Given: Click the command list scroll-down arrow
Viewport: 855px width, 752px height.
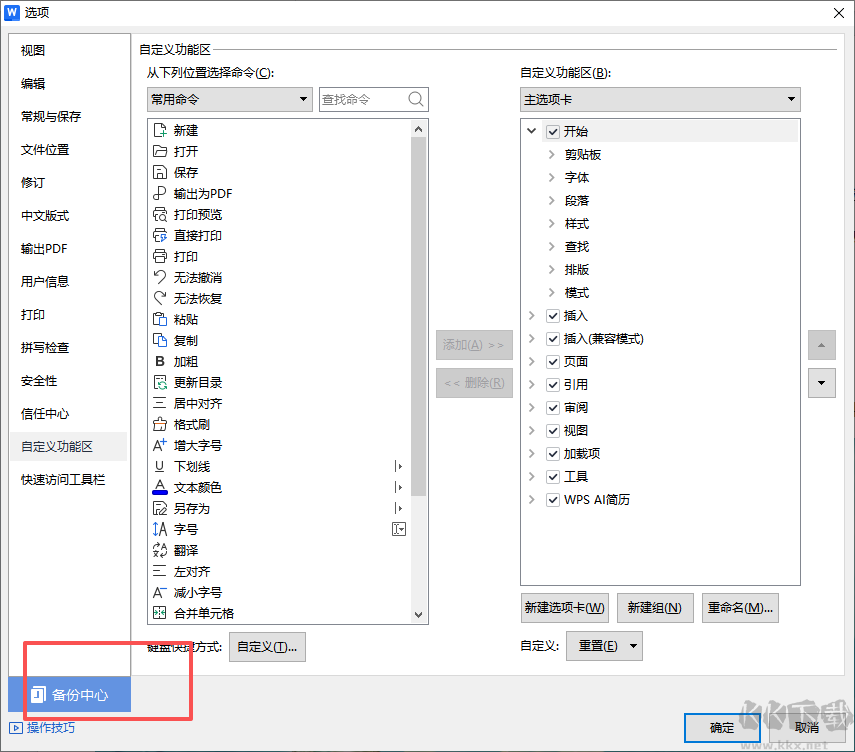Looking at the screenshot, I should coord(418,615).
